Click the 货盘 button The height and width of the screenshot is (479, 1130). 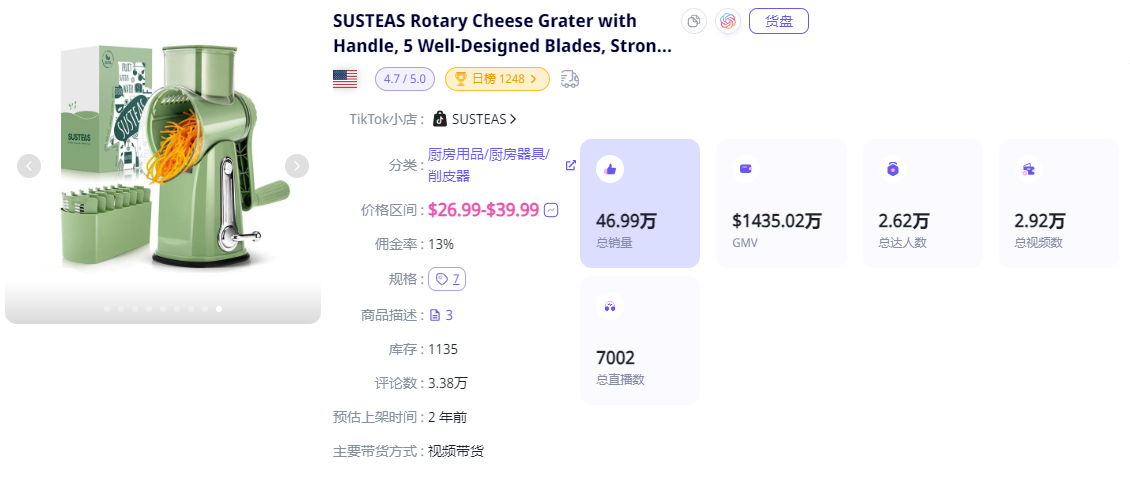pyautogui.click(x=778, y=21)
